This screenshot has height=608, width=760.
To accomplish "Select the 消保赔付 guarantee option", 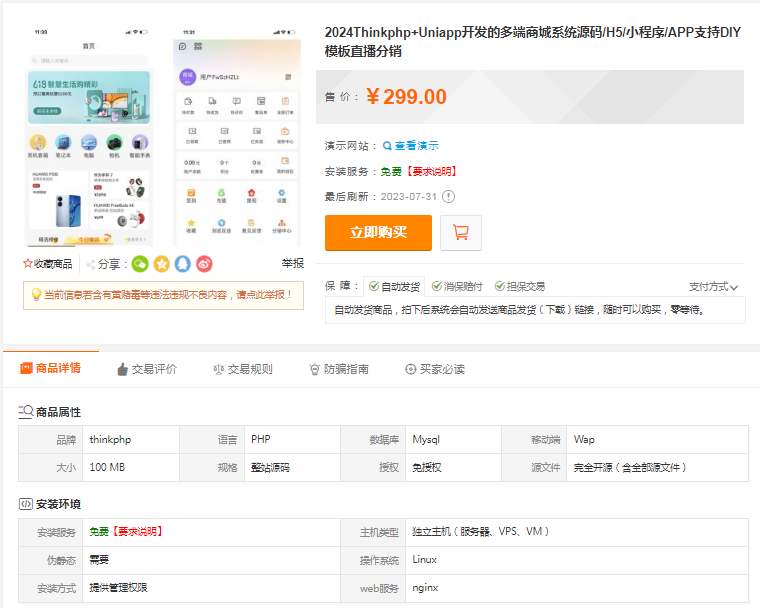I will click(x=457, y=286).
